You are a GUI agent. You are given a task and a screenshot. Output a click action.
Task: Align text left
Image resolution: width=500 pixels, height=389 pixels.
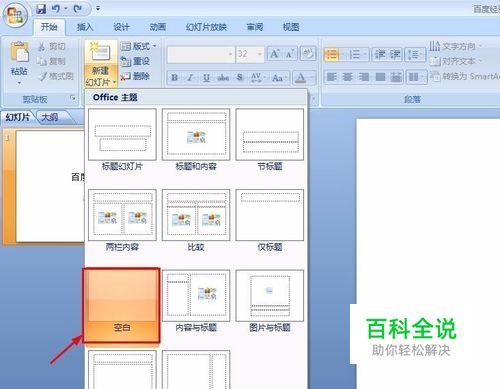(331, 77)
